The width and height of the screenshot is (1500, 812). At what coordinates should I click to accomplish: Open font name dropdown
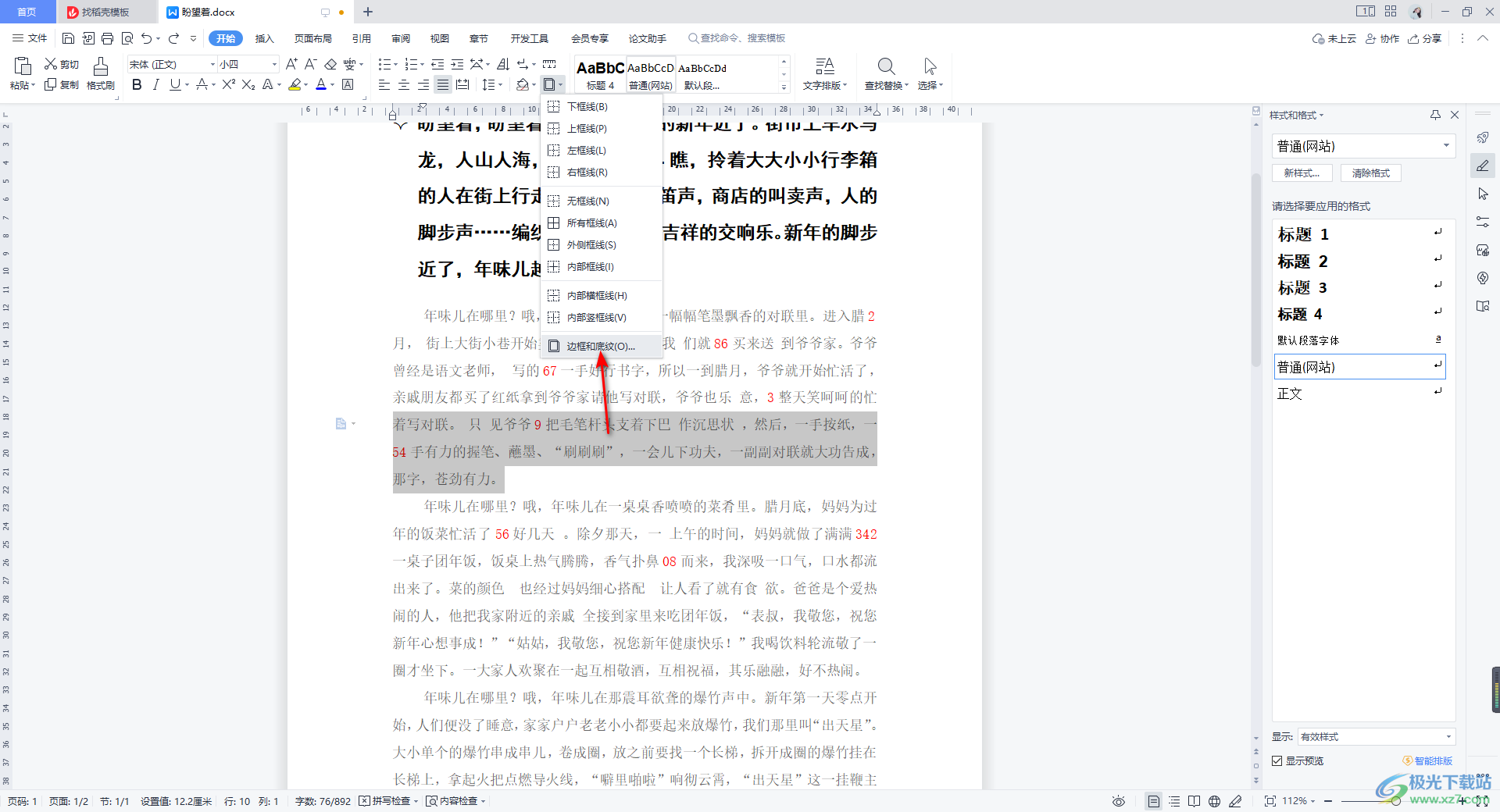212,64
